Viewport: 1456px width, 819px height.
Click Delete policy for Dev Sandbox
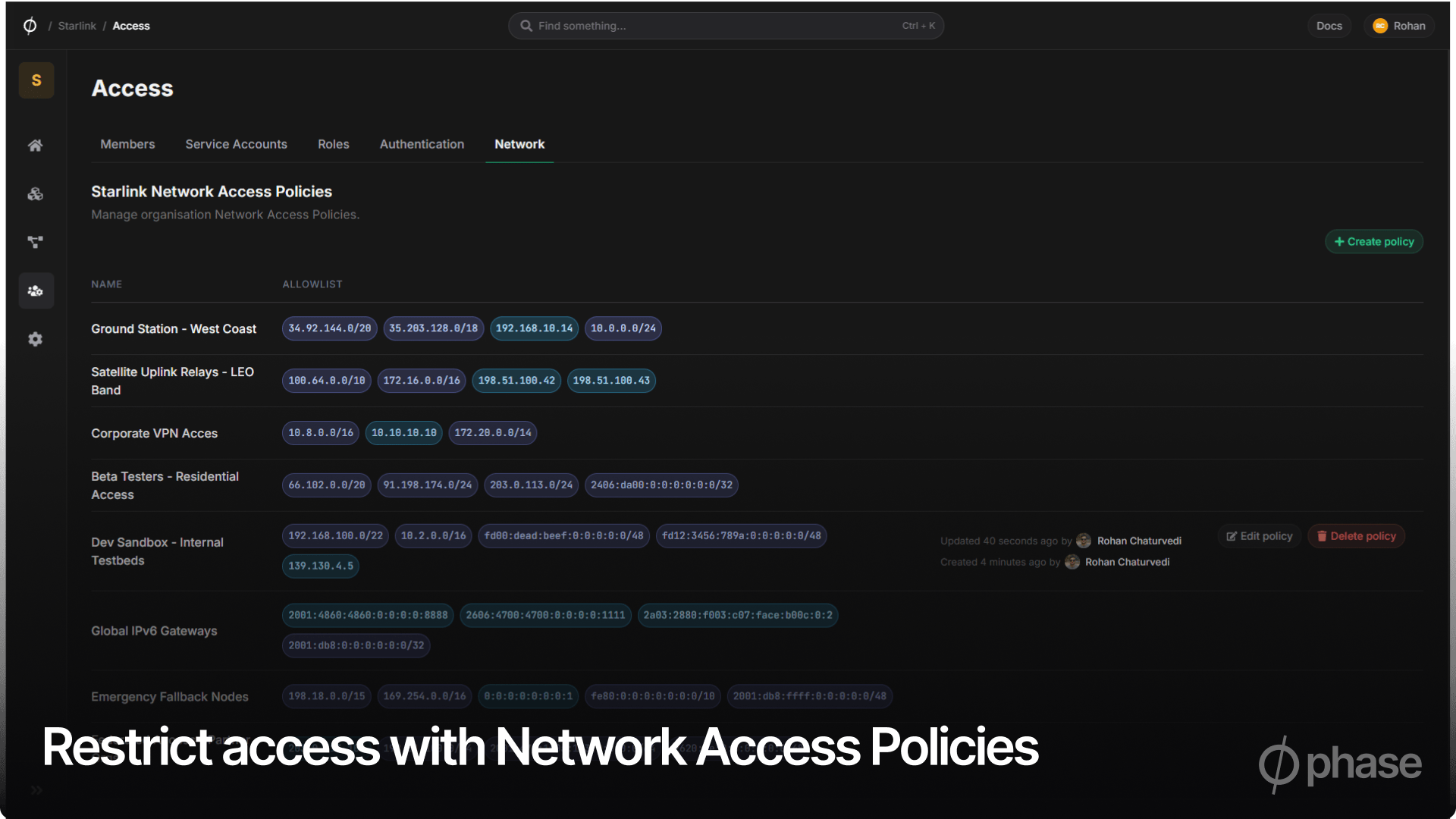coord(1357,536)
